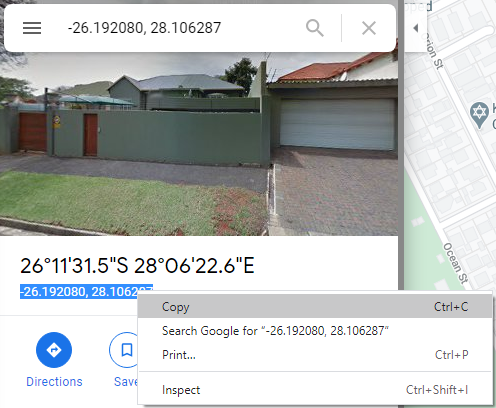496x408 pixels.
Task: Click the Directions text label
Action: [x=54, y=382]
